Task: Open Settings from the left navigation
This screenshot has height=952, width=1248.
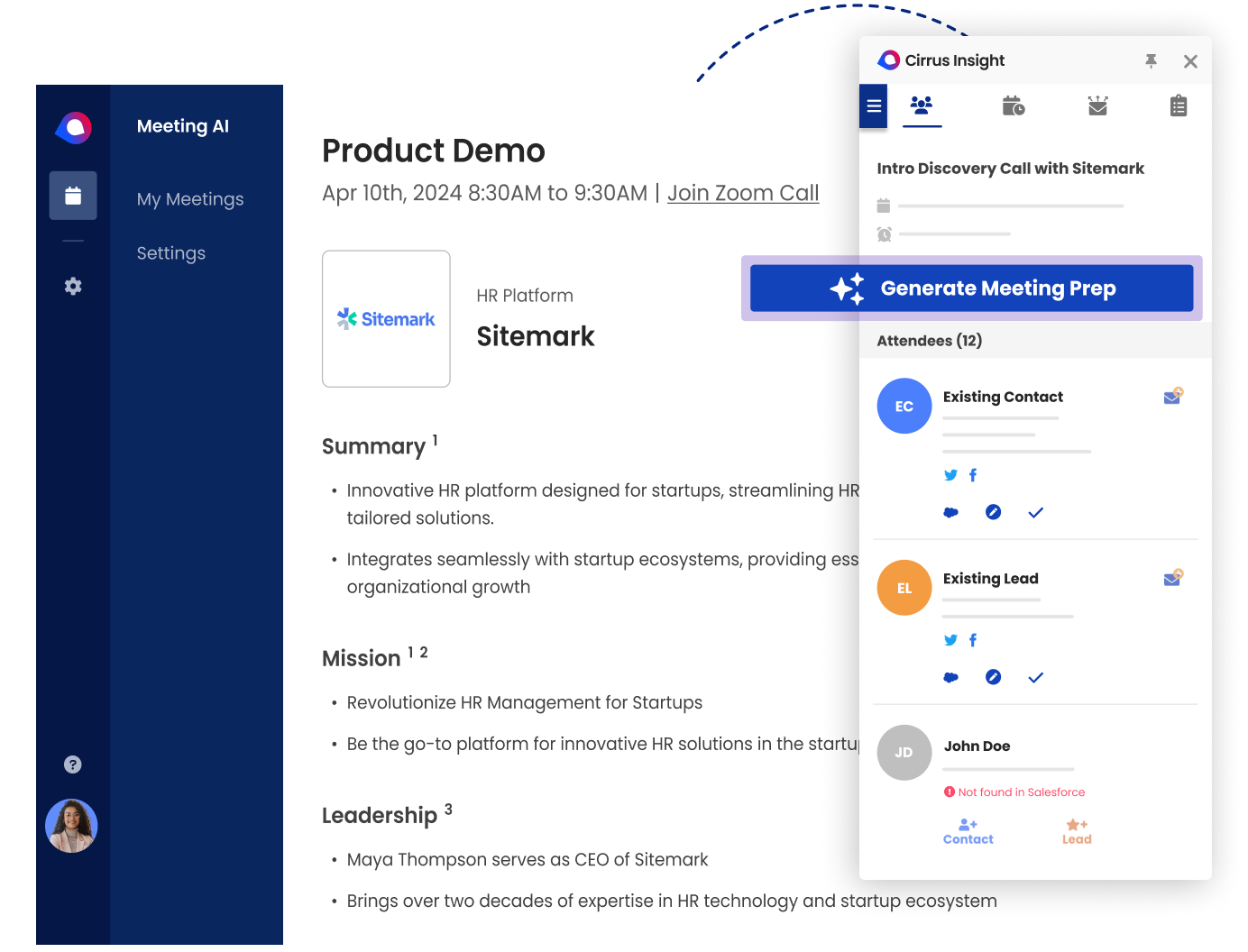Action: pyautogui.click(x=170, y=253)
